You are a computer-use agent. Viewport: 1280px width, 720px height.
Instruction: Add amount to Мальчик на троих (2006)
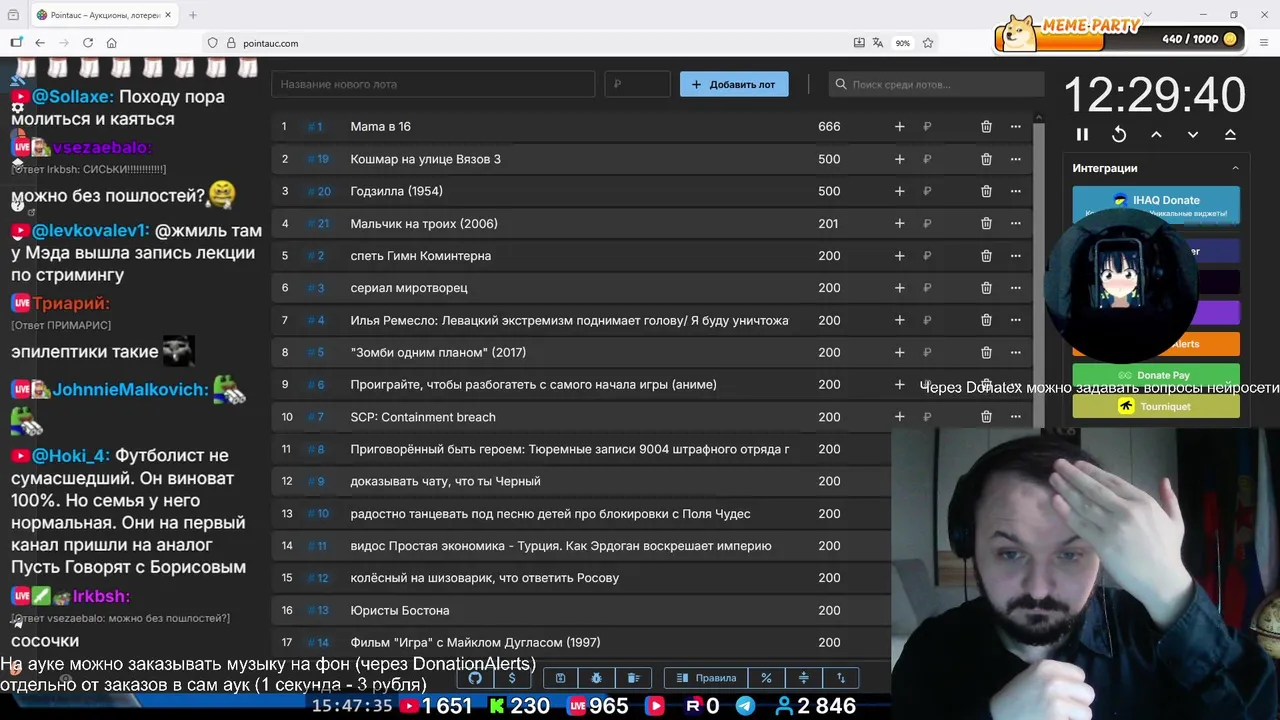tap(899, 224)
